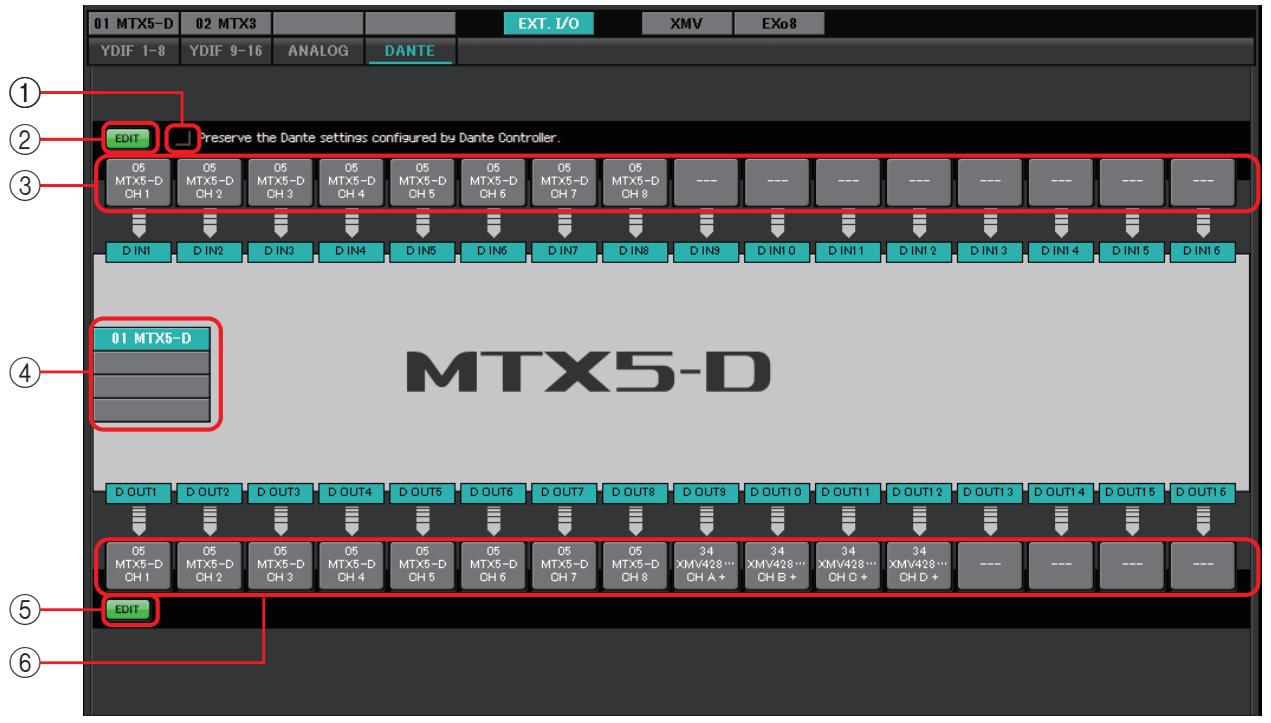The height and width of the screenshot is (723, 1271).
Task: Select output destination 05 MTX5-D CH 4
Action: (352, 566)
